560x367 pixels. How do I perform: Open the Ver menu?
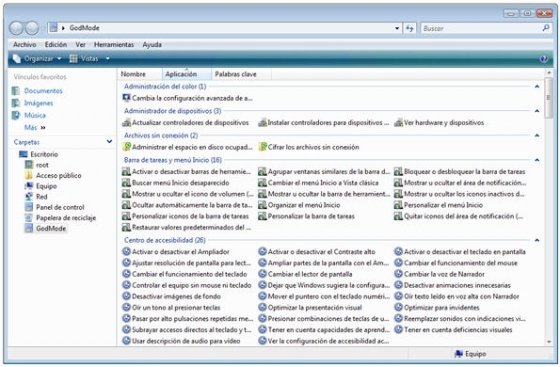coord(80,45)
